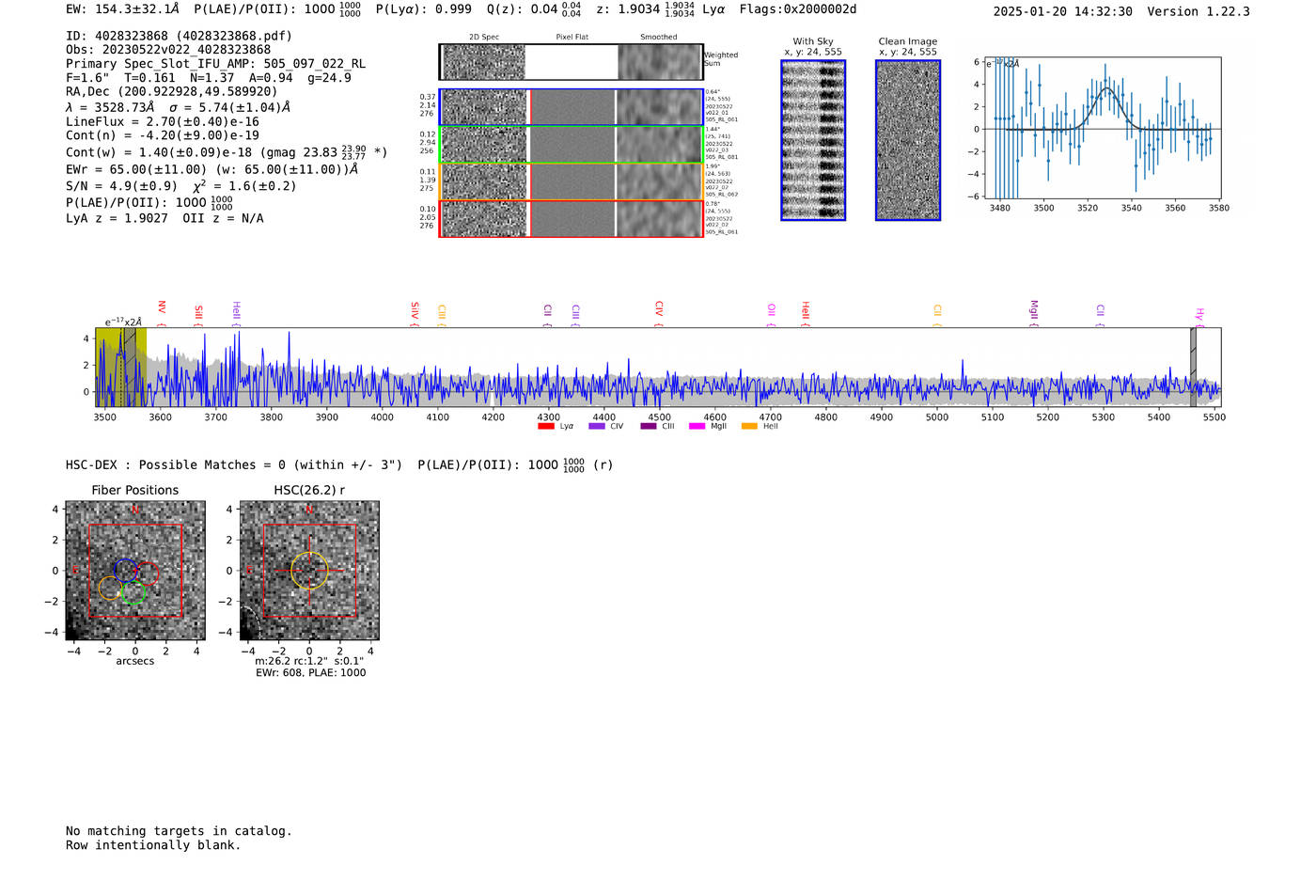1316x896 pixels.
Task: Click the MgII line marker above spectrum
Action: click(x=1033, y=313)
